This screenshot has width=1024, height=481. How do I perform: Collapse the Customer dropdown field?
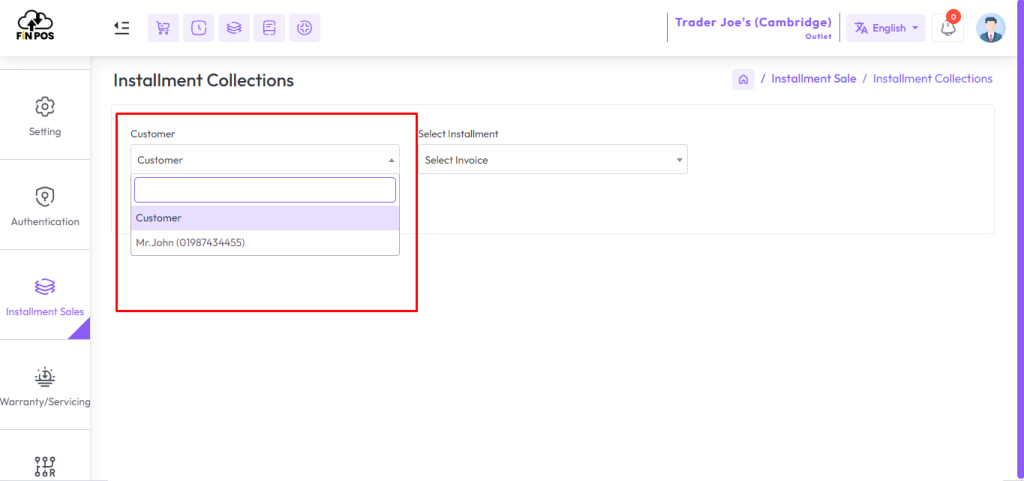click(x=265, y=159)
